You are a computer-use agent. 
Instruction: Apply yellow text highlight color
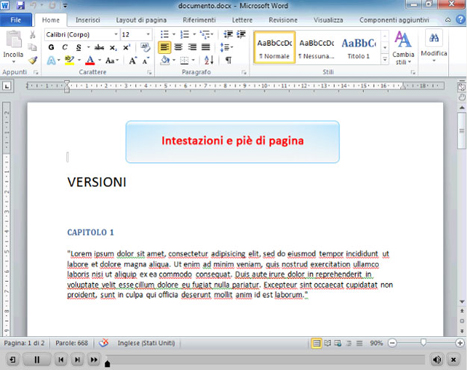coord(69,60)
